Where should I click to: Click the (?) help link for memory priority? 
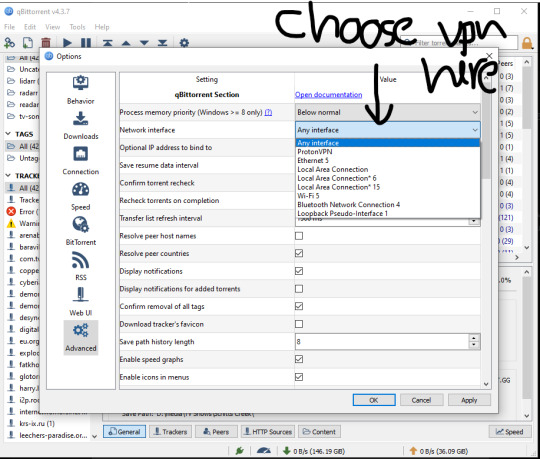pyautogui.click(x=268, y=113)
